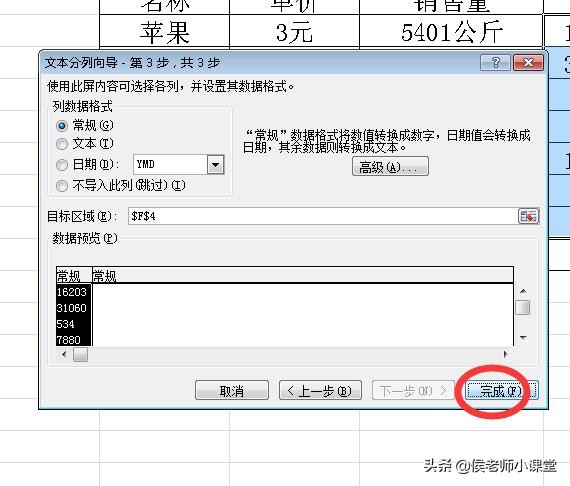Viewport: 570px width, 486px height.
Task: Click the preview vertical scrollbar thumb
Action: (x=523, y=308)
